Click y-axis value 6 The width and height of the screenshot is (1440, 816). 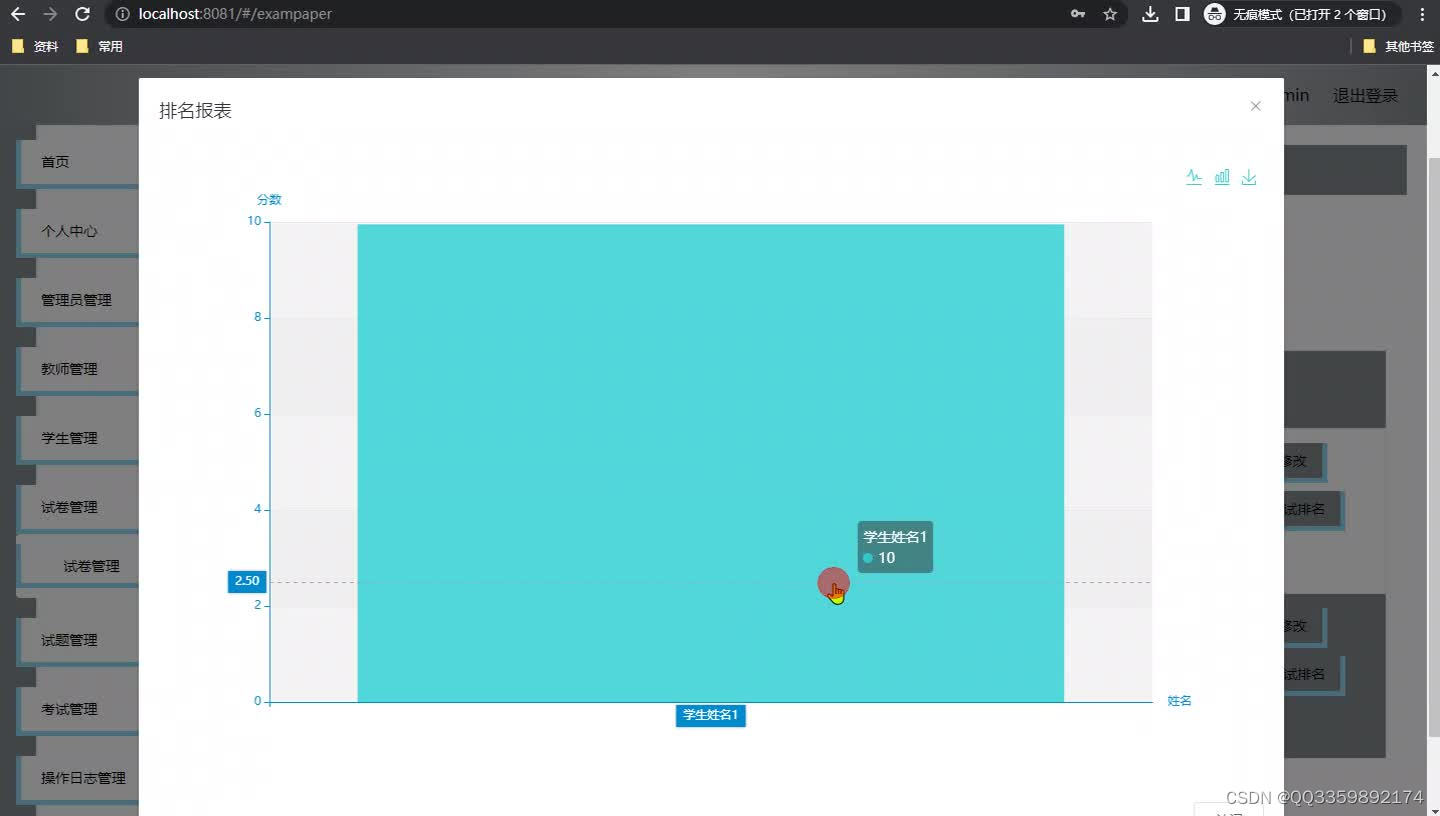pos(257,413)
